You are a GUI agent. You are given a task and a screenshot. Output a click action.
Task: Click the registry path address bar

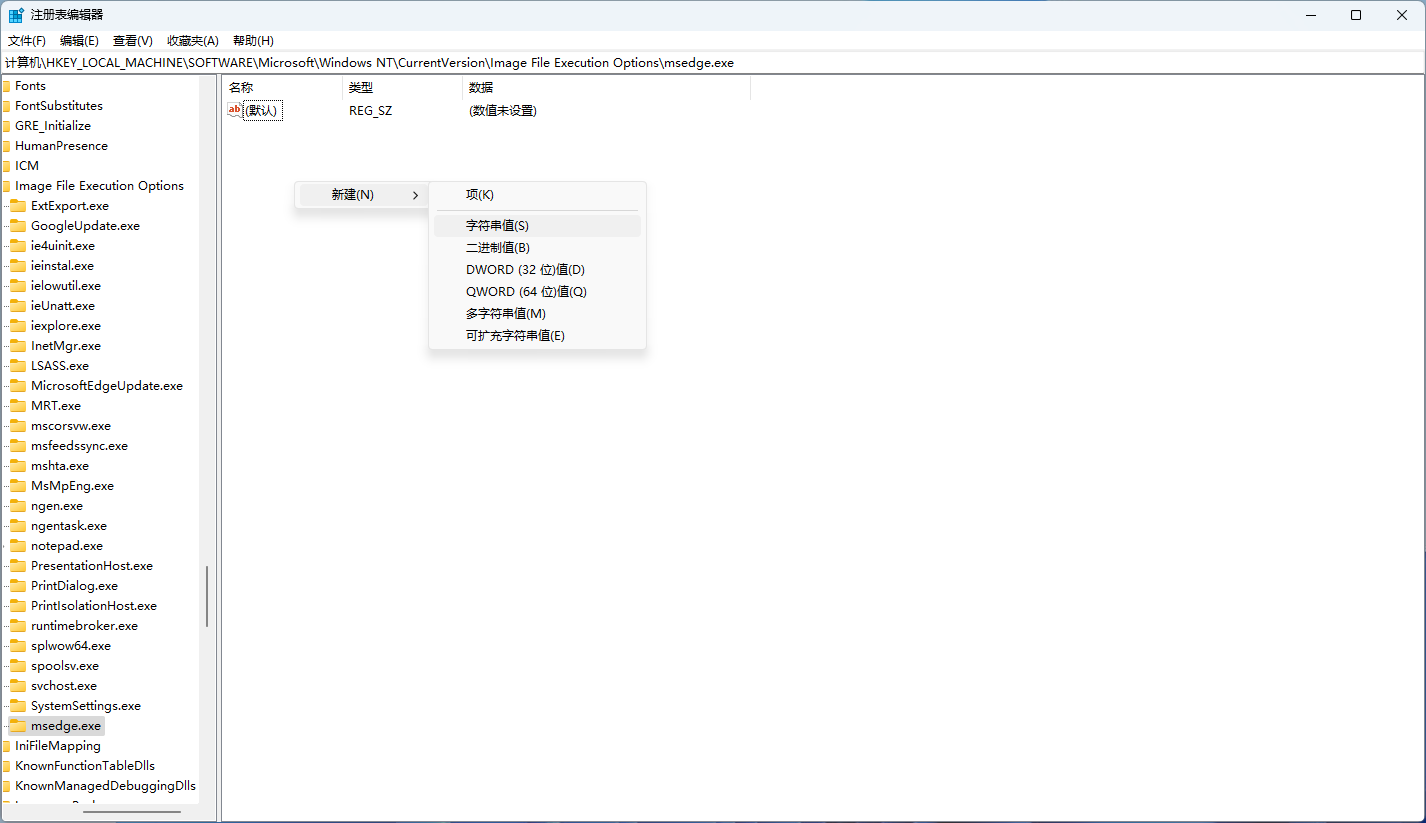pos(712,62)
